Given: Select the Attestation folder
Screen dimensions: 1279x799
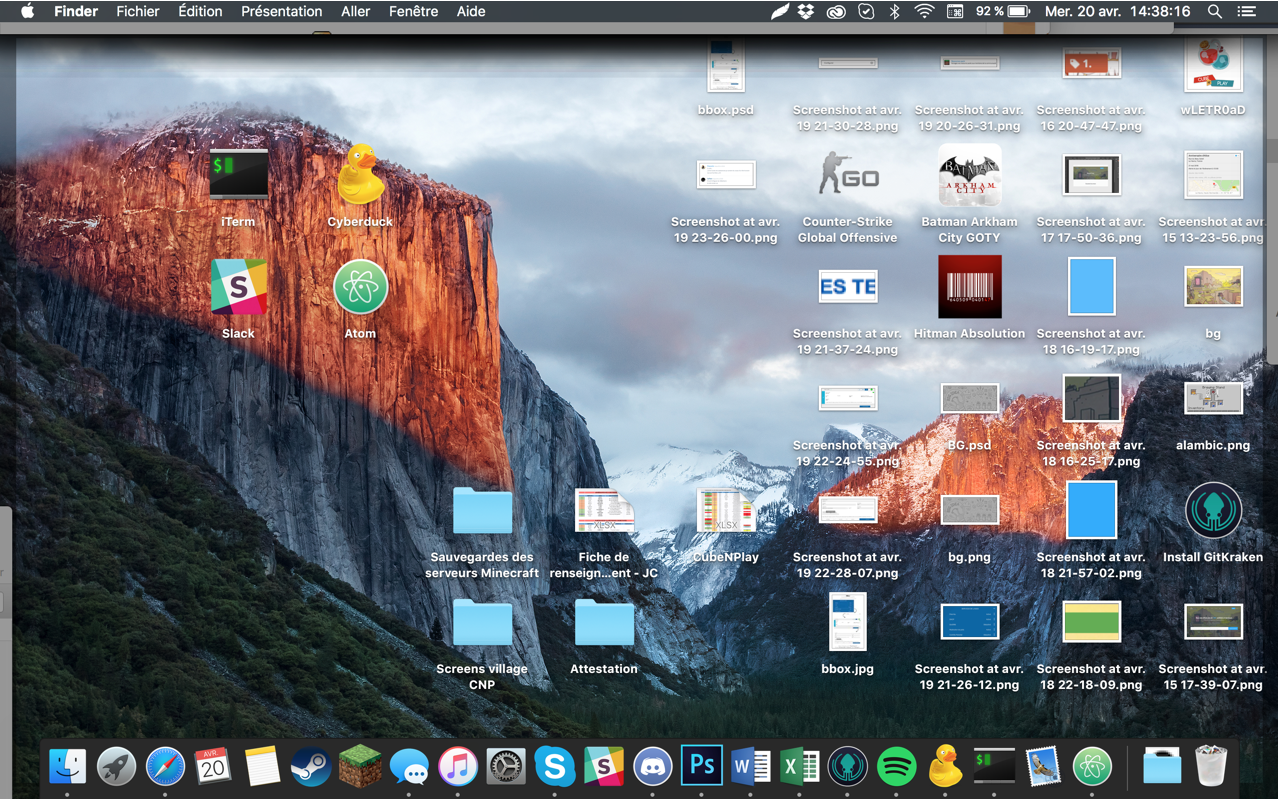Looking at the screenshot, I should click(604, 624).
